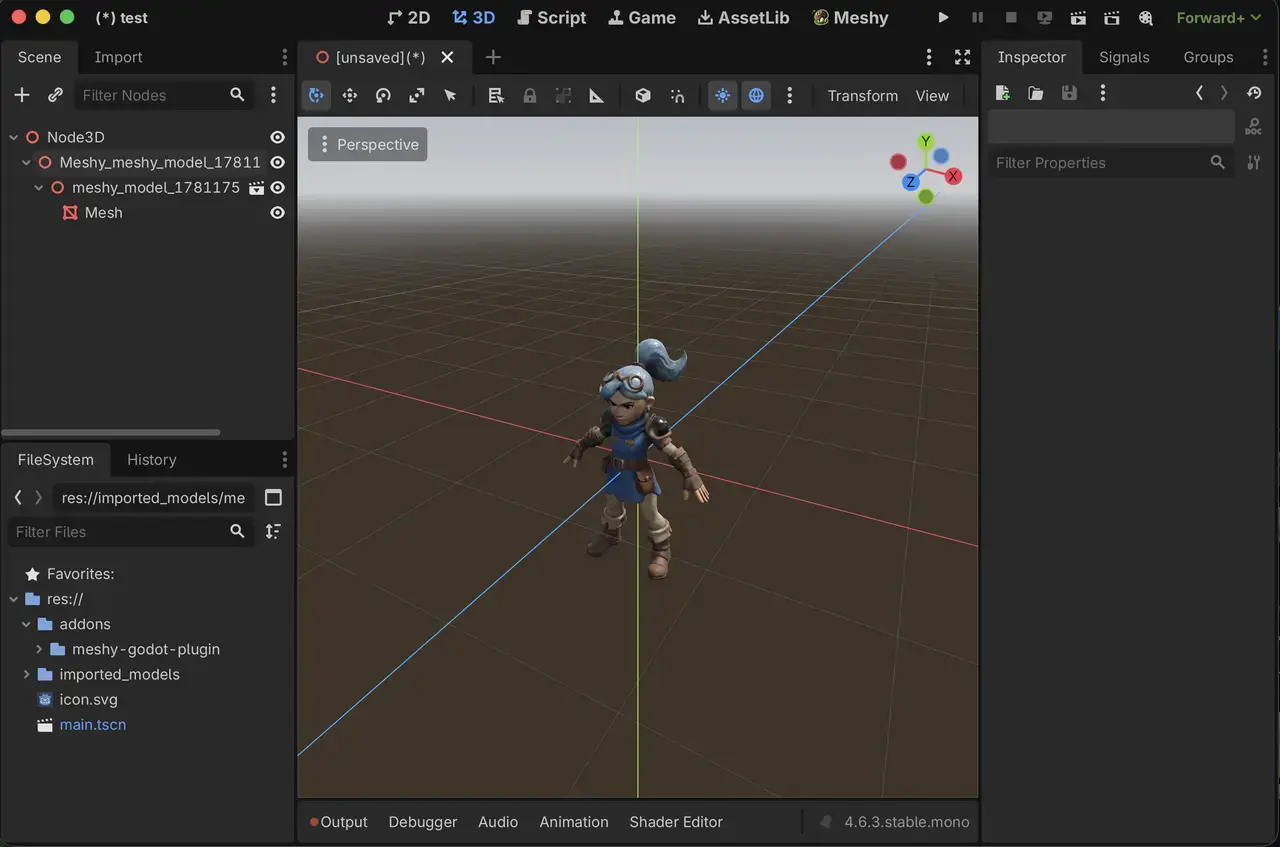The image size is (1280, 847).
Task: Toggle distraction-free mode icon
Action: point(962,57)
